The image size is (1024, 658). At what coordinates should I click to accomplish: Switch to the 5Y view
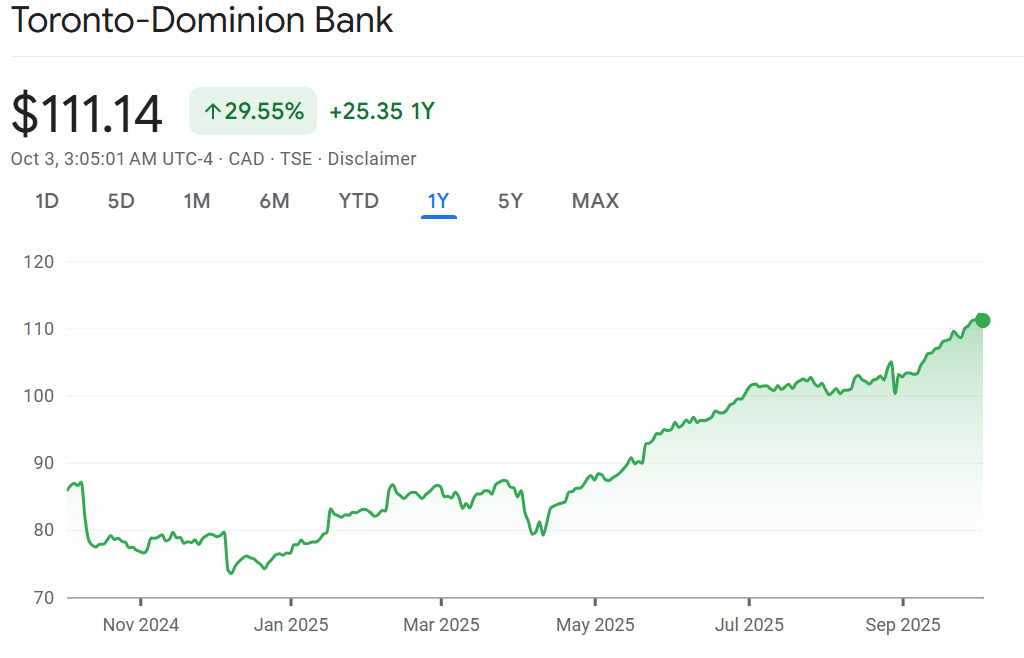pos(510,201)
